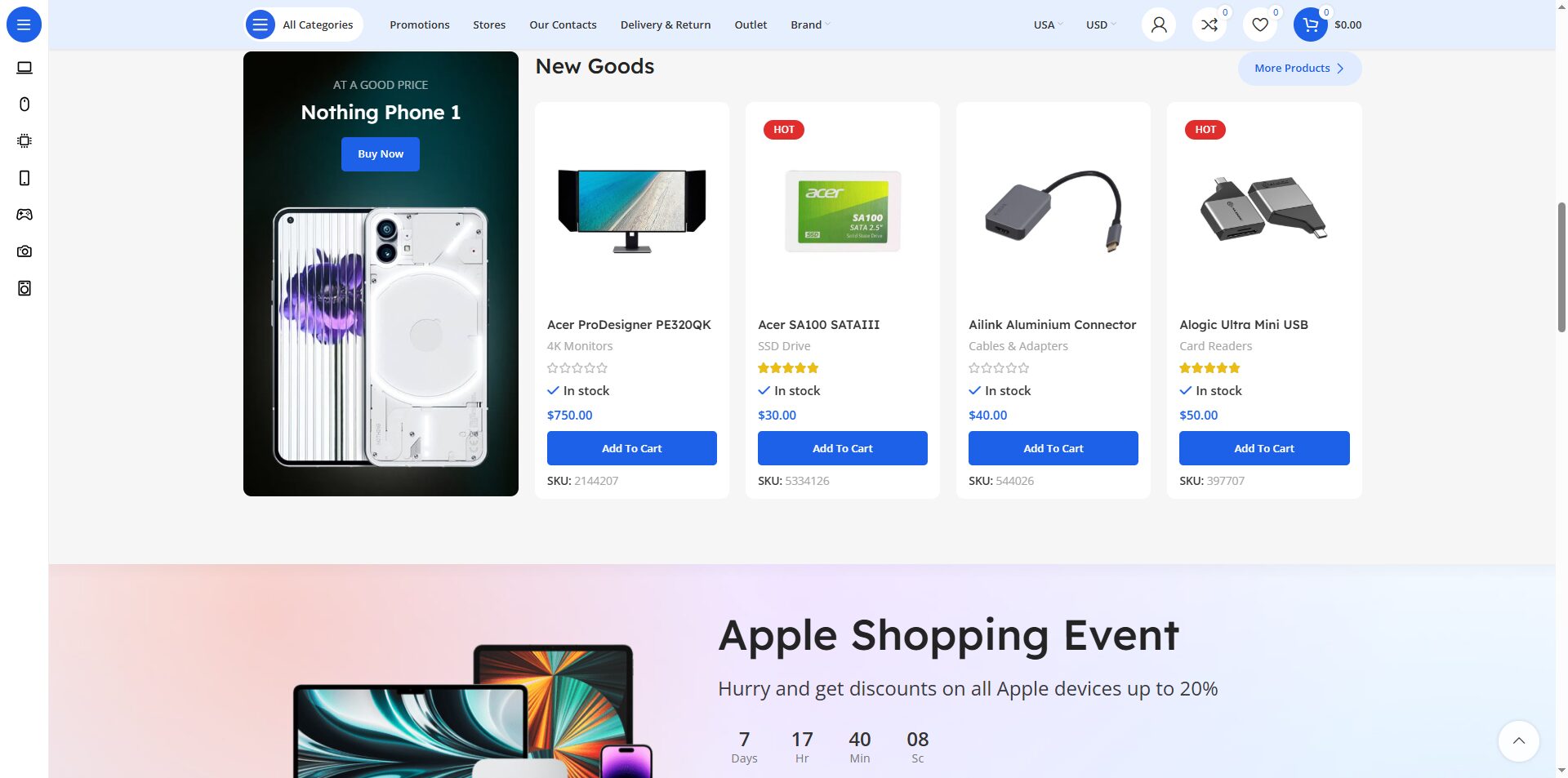Screen dimensions: 1568x778
Task: Open the camera category sidebar icon
Action: click(x=24, y=251)
